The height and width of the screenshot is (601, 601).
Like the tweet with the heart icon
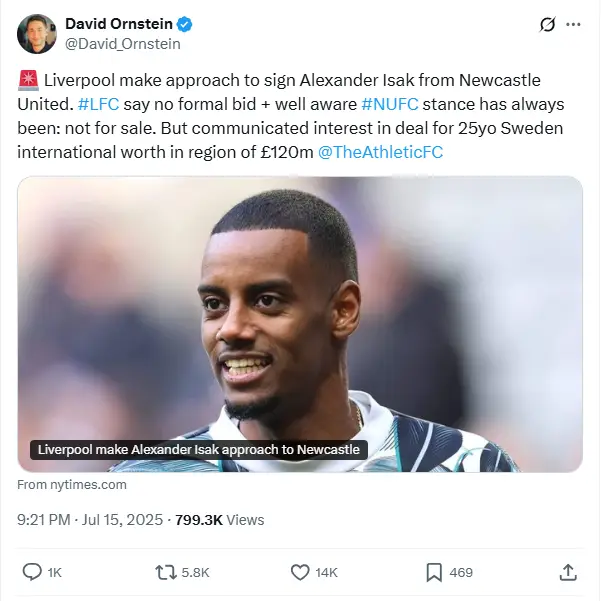pos(300,572)
